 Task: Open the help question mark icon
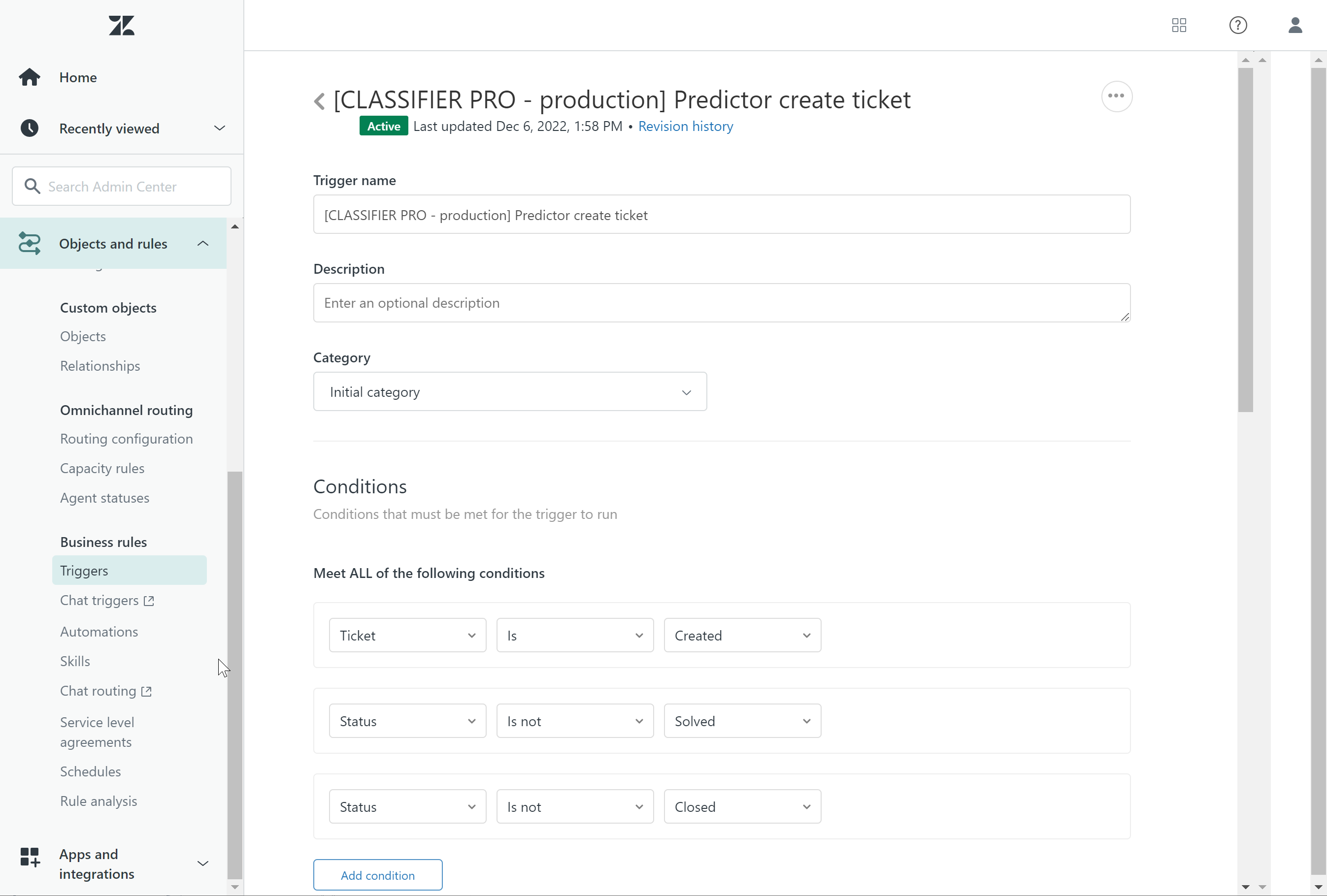[x=1237, y=25]
